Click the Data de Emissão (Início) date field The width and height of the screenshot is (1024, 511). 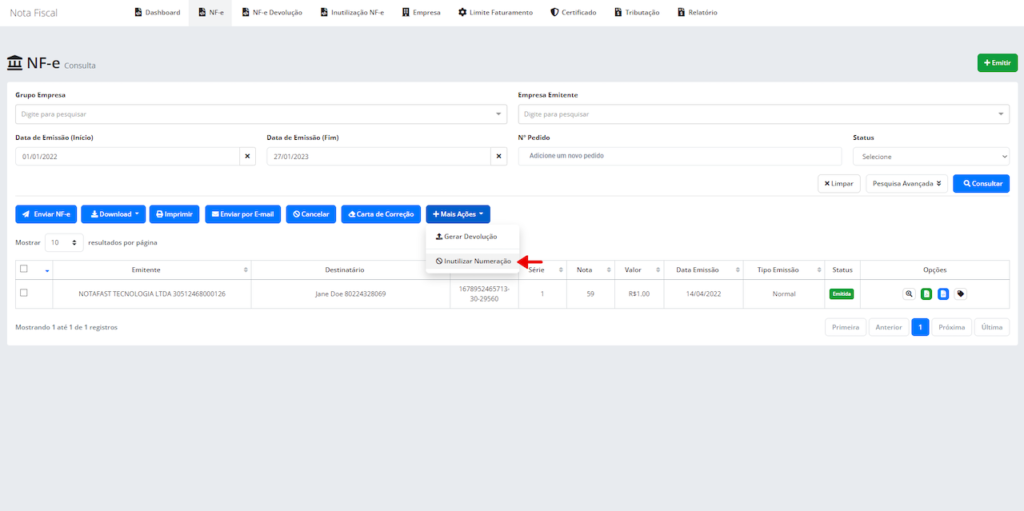[x=127, y=156]
